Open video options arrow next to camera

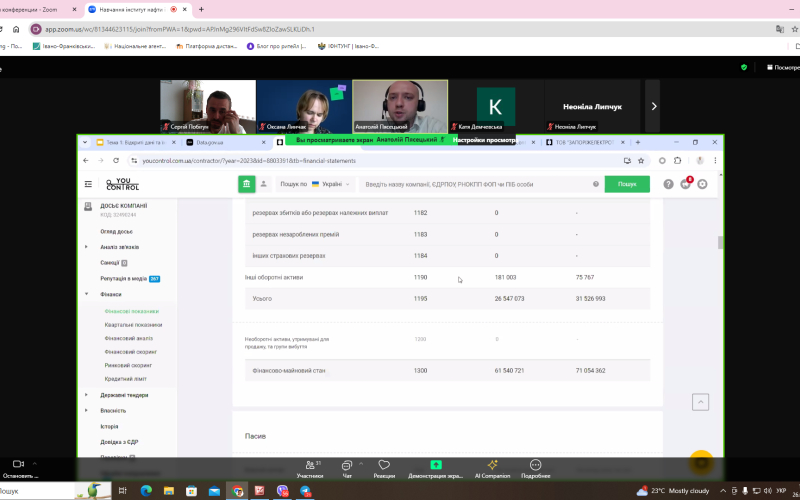pos(35,464)
